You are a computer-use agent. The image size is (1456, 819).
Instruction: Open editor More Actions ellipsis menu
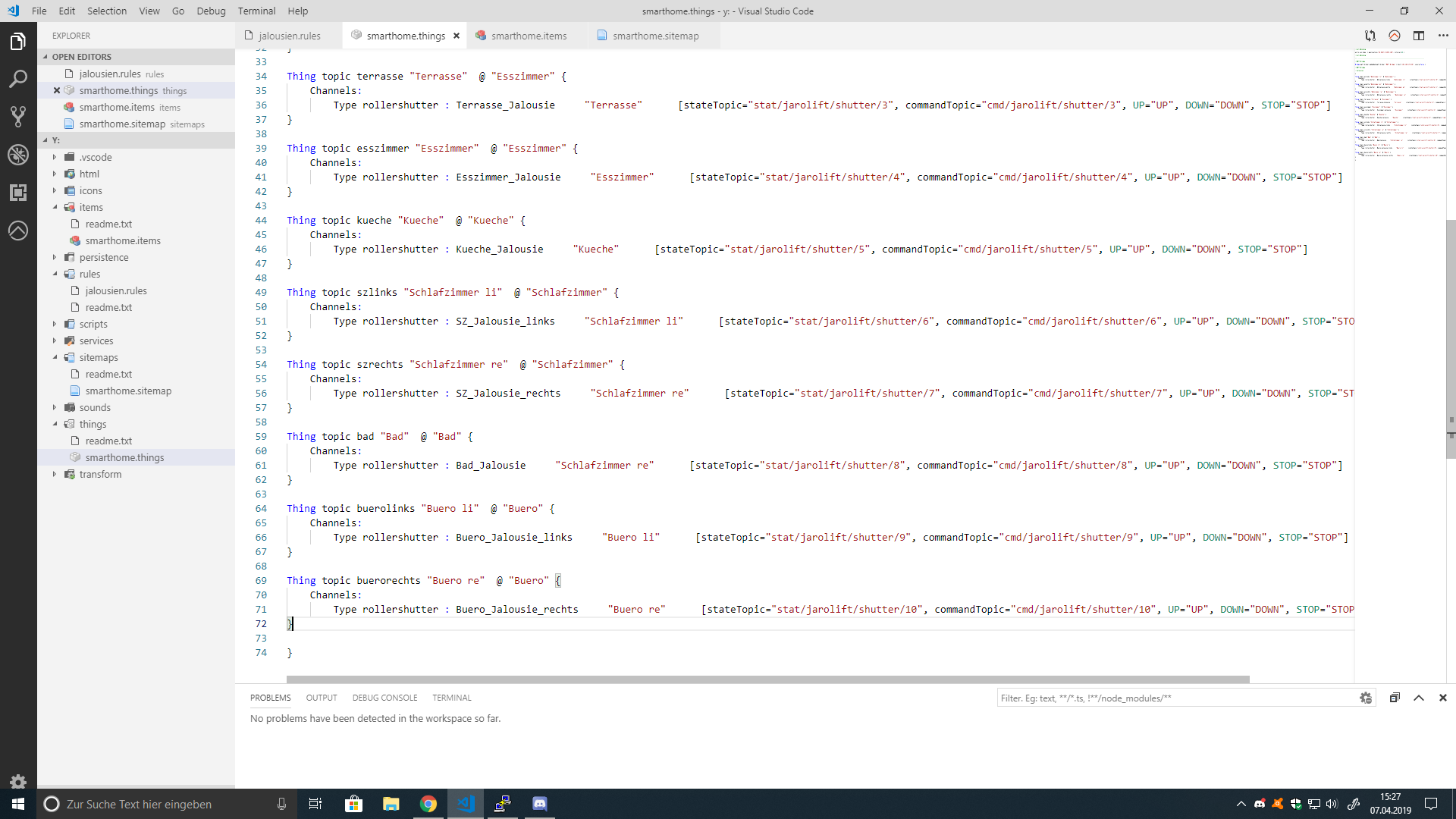point(1443,36)
